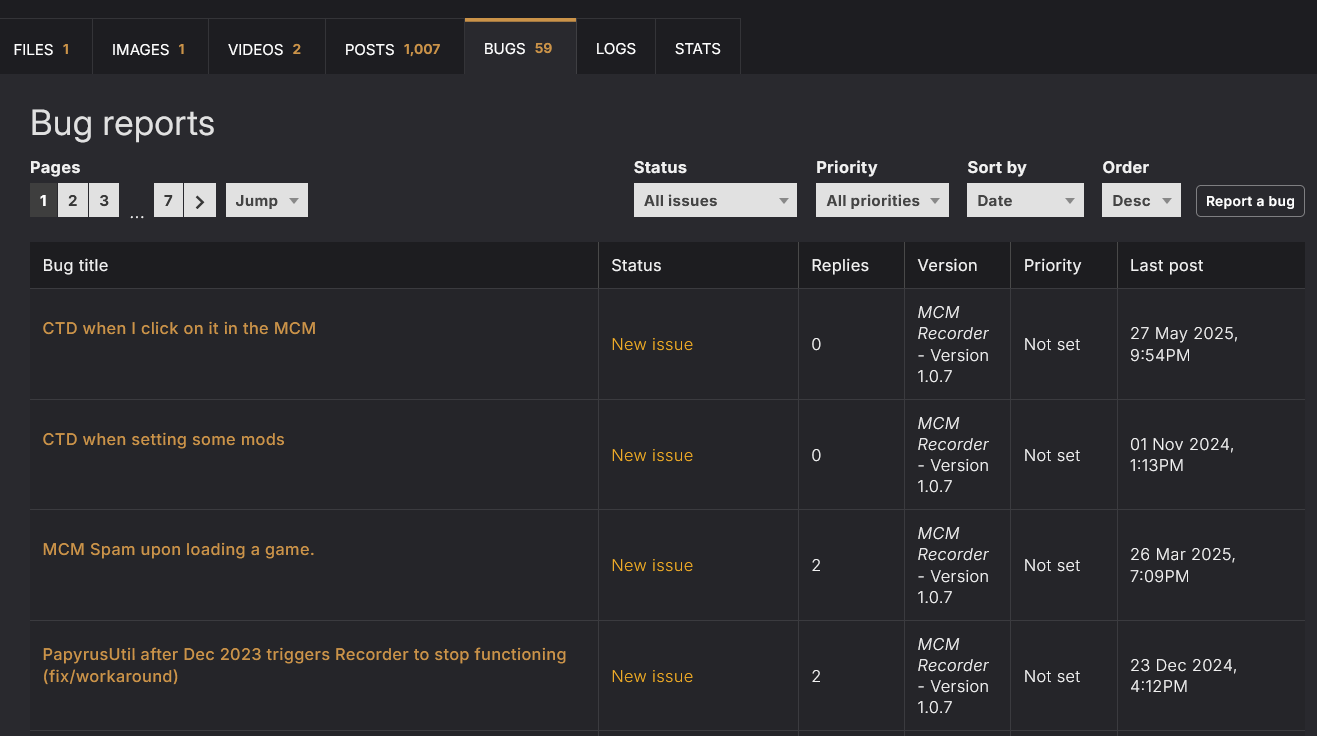Screen dimensions: 1317x736
Task: Open the Order Desc dropdown
Action: 1142,200
